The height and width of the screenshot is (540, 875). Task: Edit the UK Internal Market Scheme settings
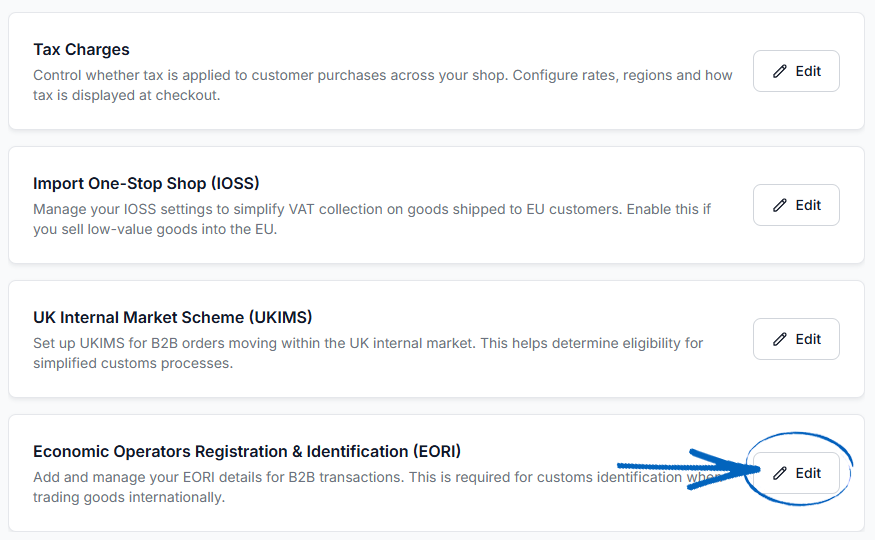click(796, 339)
